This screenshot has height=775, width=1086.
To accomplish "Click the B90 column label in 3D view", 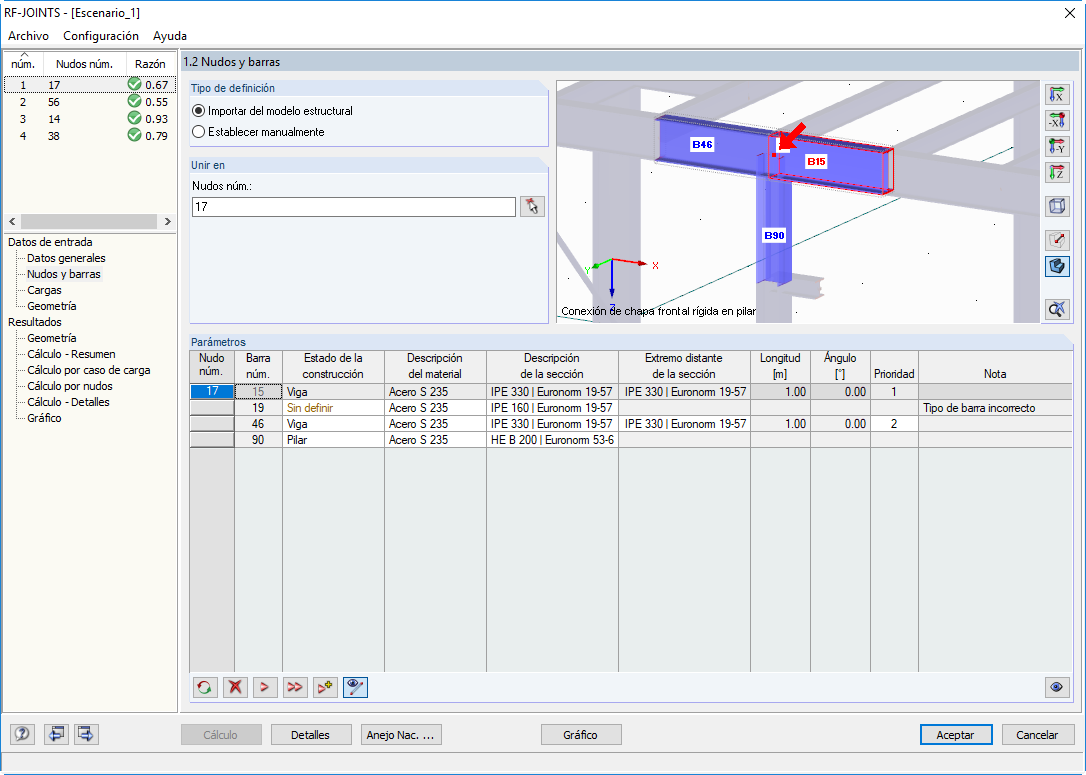I will 774,235.
